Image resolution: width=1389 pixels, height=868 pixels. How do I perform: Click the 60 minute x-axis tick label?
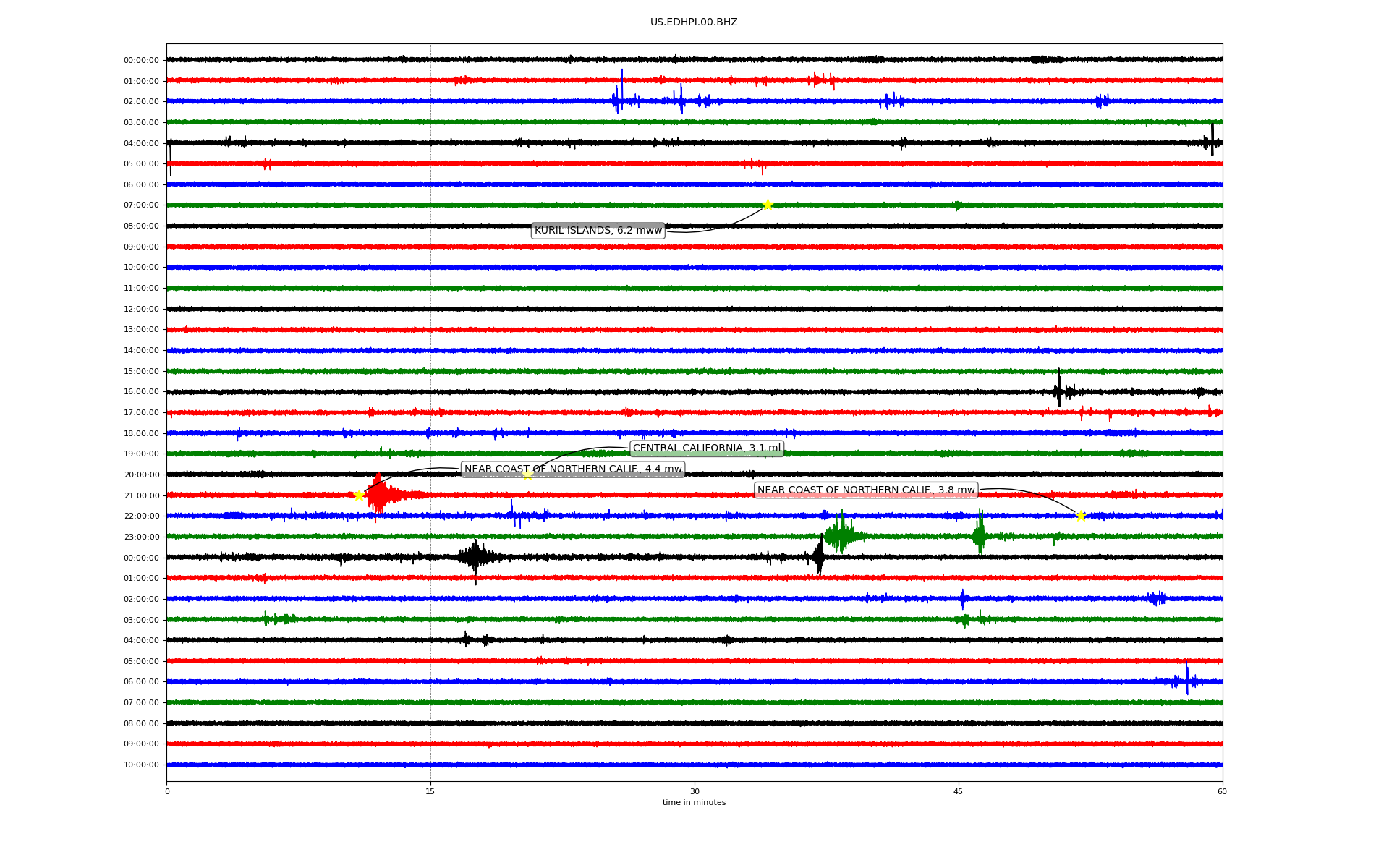(1221, 791)
